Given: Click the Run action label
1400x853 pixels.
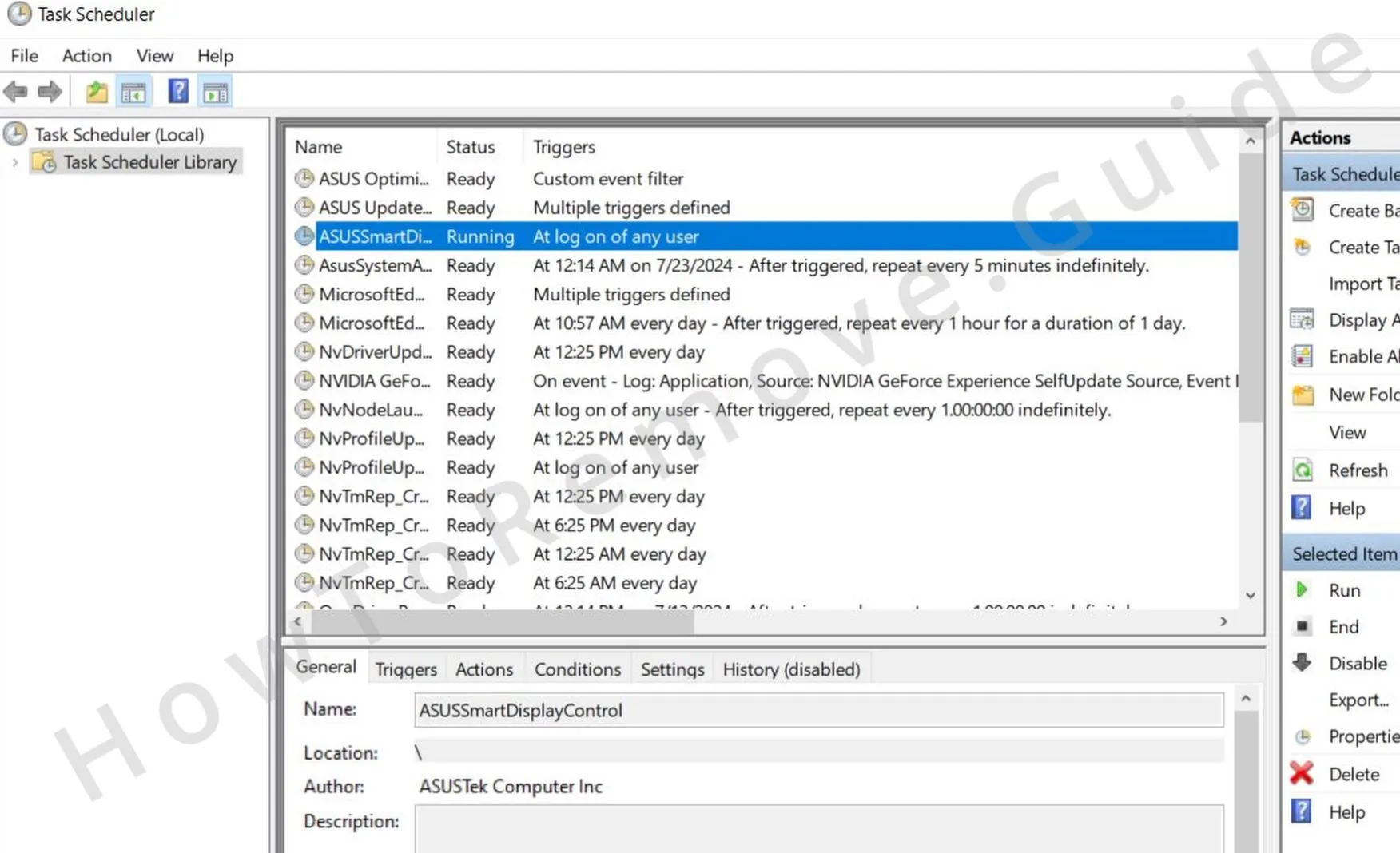Looking at the screenshot, I should pos(1344,590).
